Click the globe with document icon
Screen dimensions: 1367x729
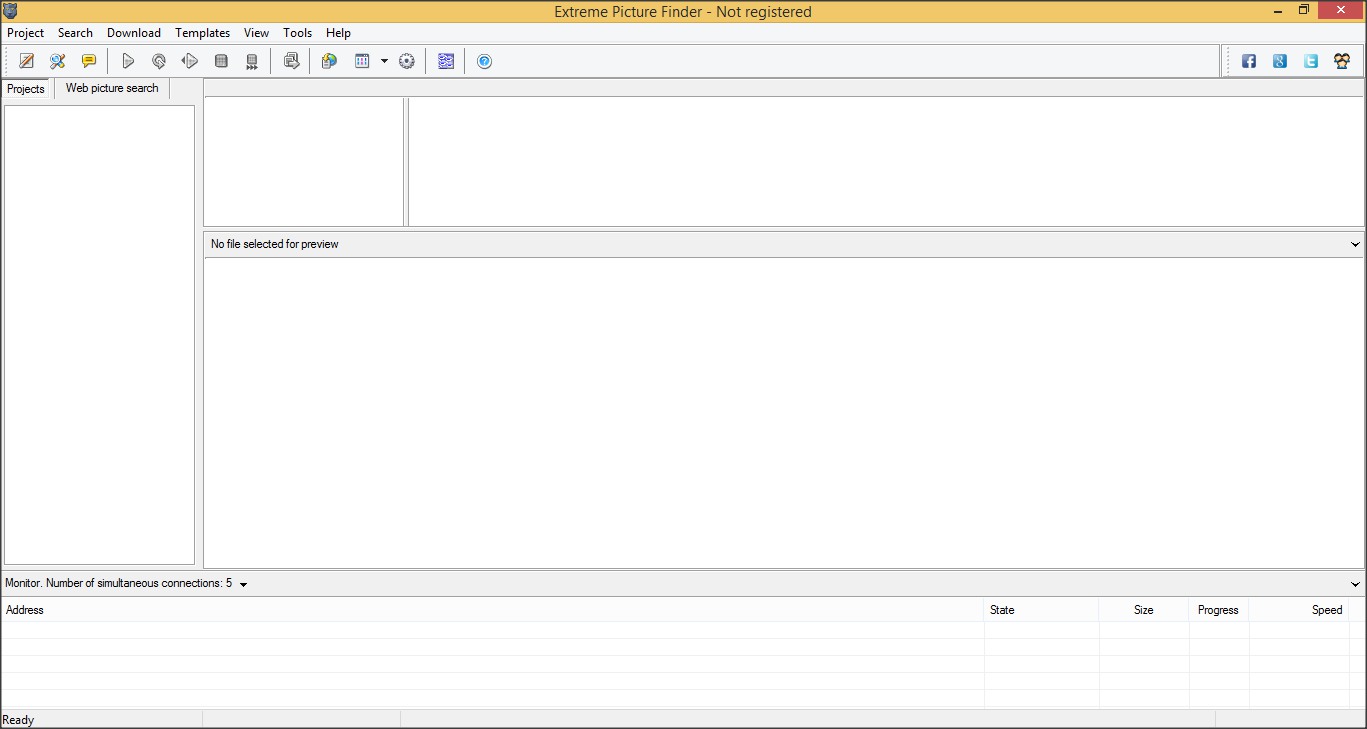point(329,61)
